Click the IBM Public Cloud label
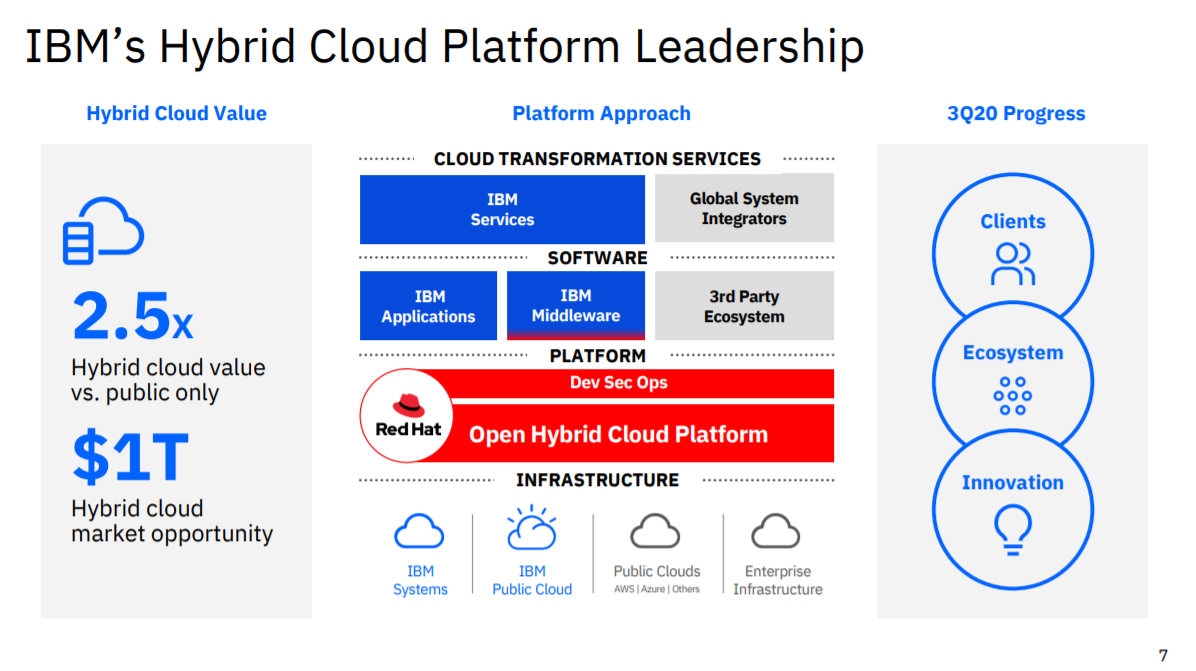 coord(532,580)
